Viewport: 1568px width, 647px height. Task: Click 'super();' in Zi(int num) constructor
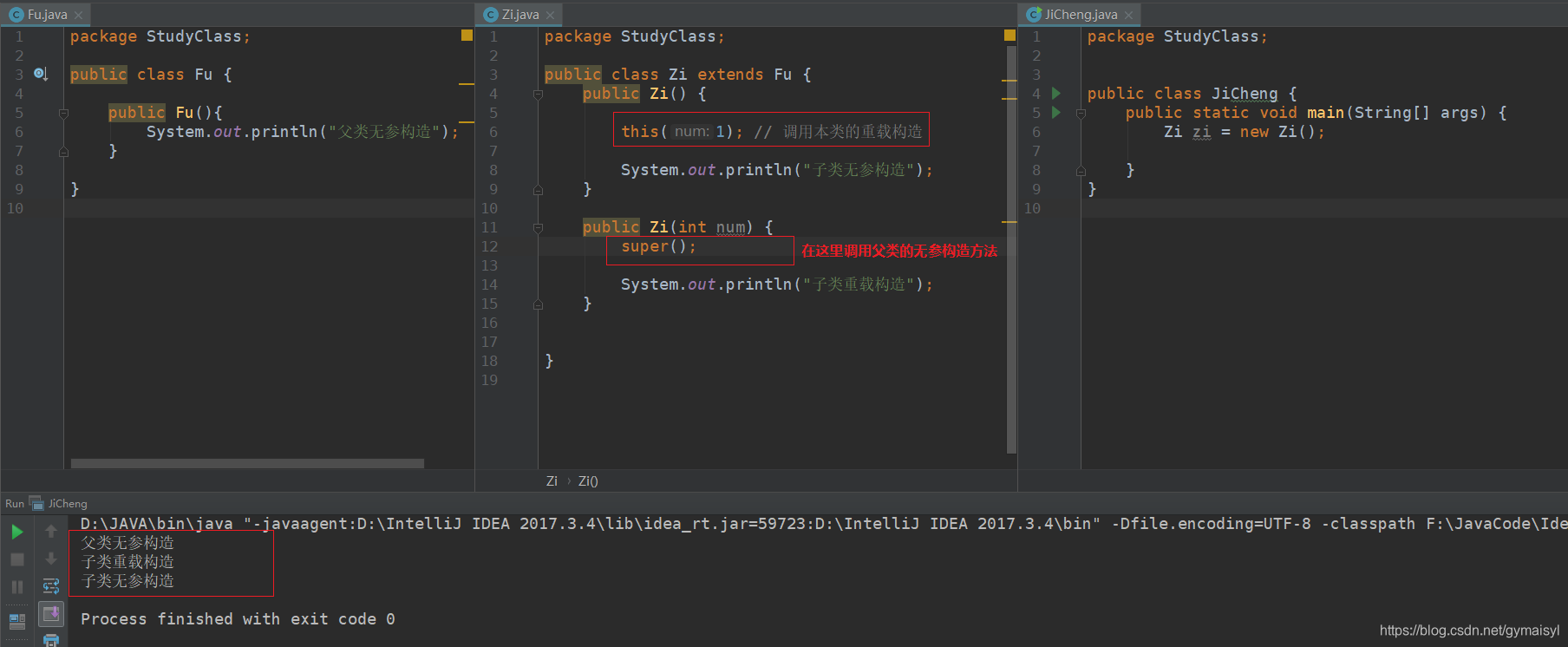click(658, 246)
